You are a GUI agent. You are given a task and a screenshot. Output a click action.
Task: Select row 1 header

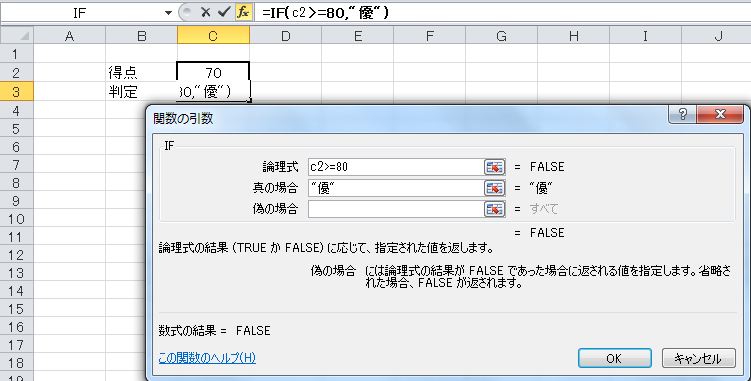click(17, 54)
